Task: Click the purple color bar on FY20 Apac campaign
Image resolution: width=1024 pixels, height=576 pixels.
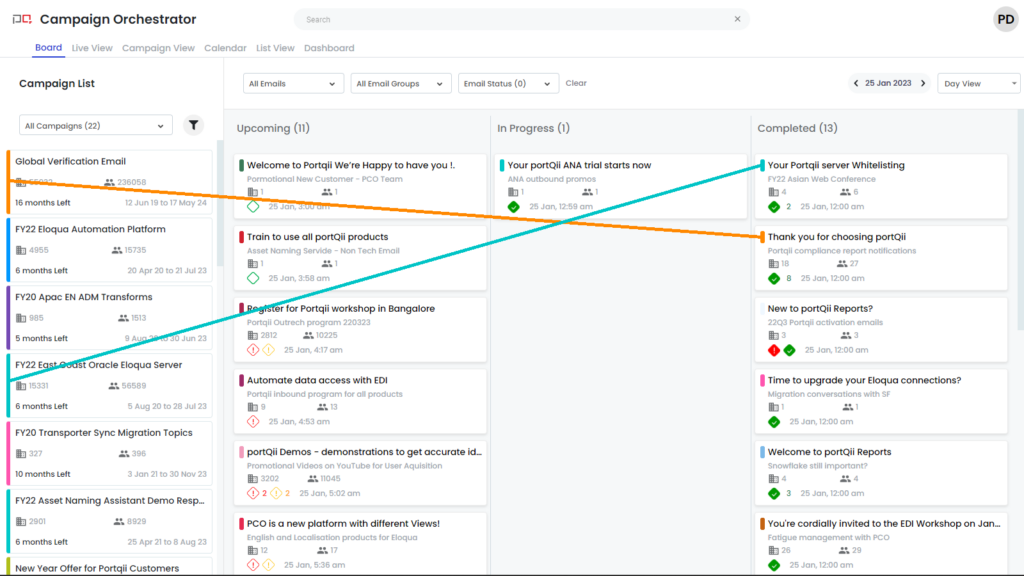Action: pos(8,317)
